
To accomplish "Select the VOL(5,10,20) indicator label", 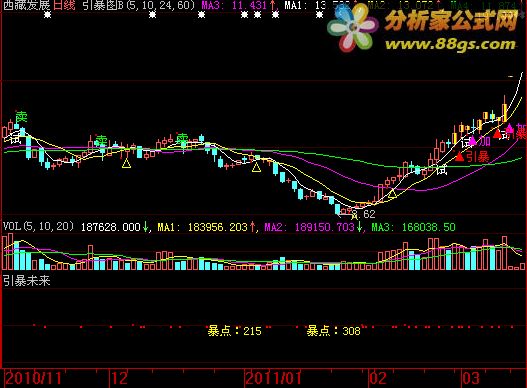I will click(38, 226).
